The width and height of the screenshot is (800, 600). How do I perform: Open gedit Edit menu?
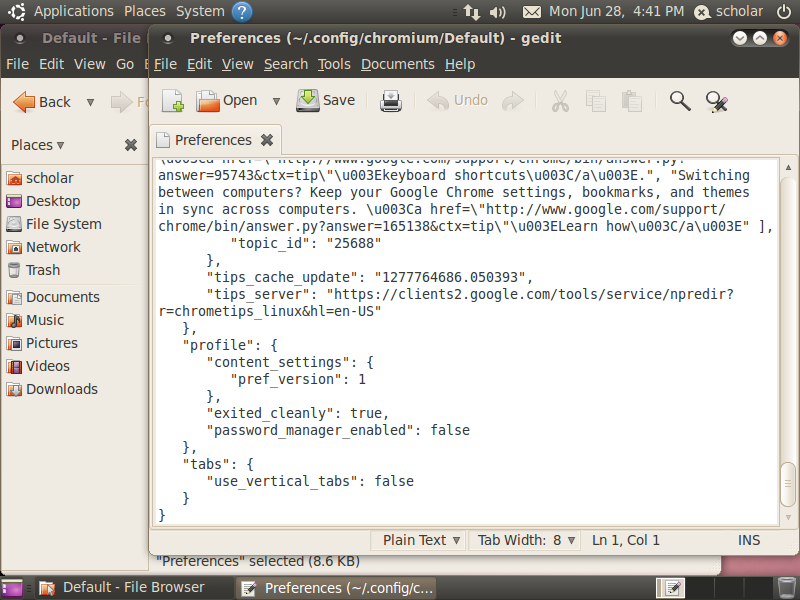click(199, 64)
